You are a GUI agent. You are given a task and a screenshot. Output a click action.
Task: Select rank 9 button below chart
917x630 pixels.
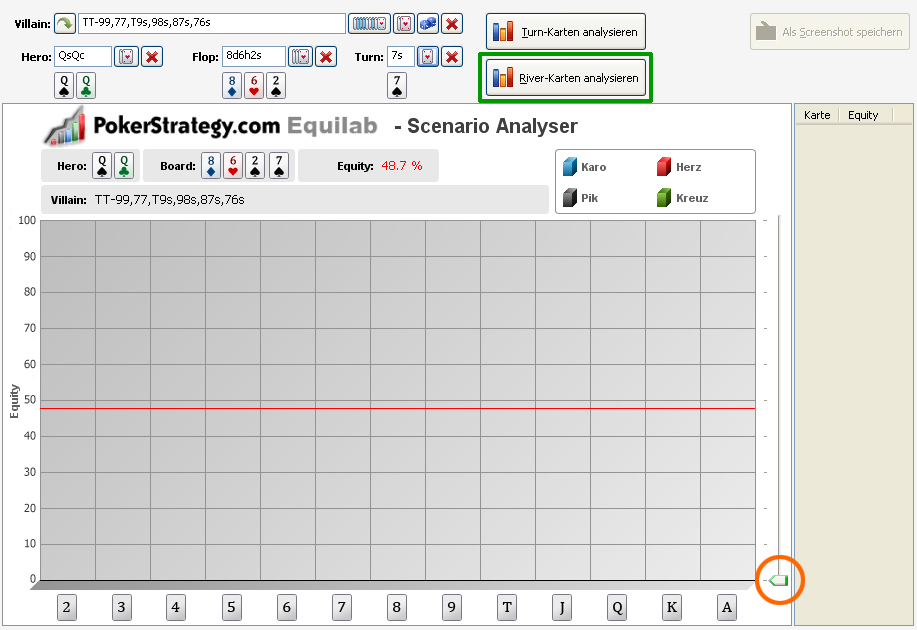pyautogui.click(x=451, y=607)
